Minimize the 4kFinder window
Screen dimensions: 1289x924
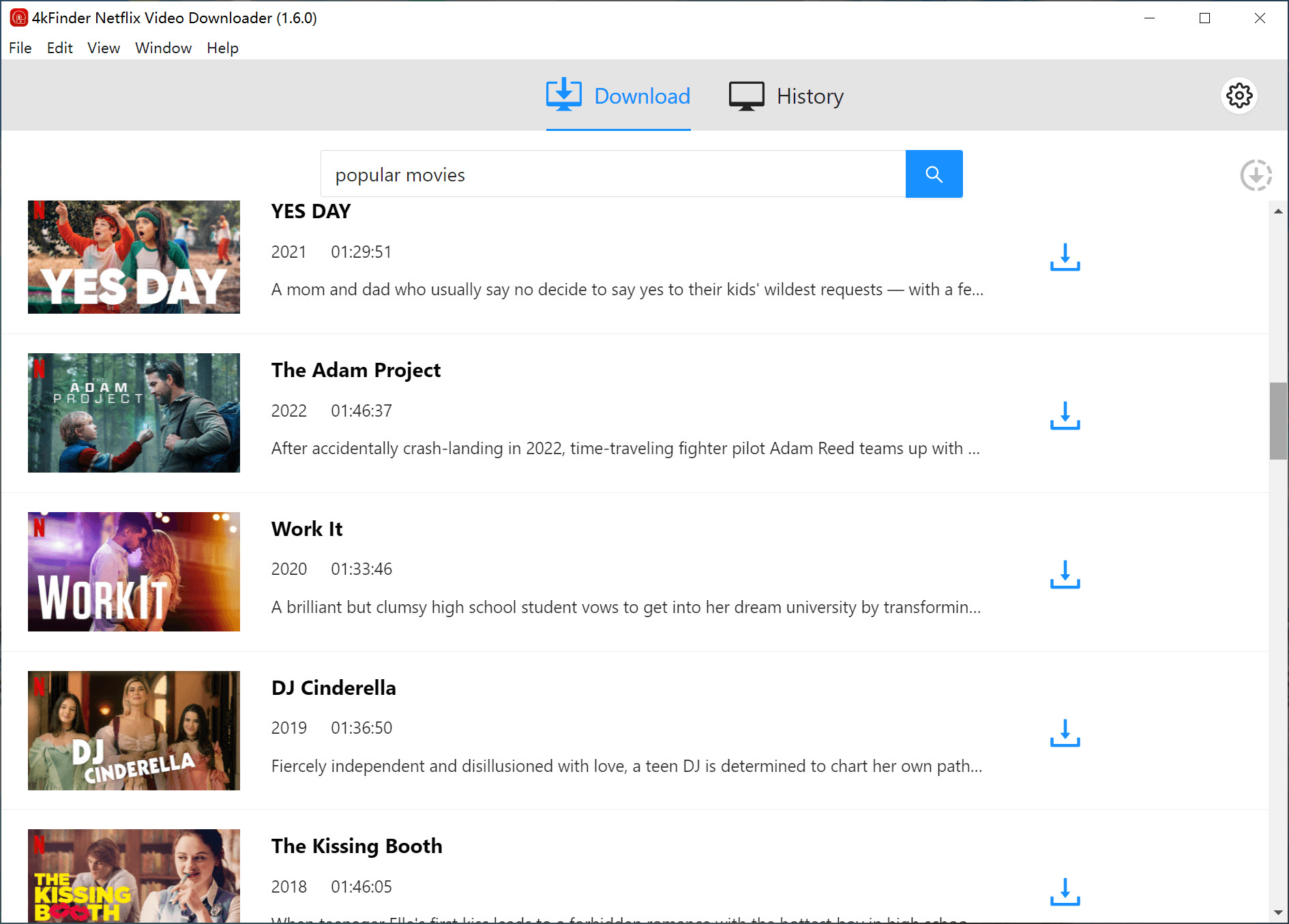click(1149, 18)
